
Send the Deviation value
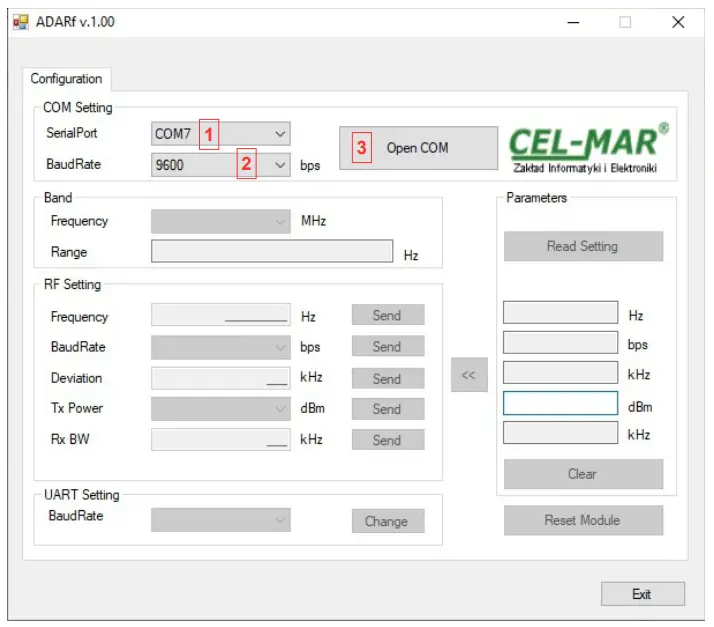point(388,378)
